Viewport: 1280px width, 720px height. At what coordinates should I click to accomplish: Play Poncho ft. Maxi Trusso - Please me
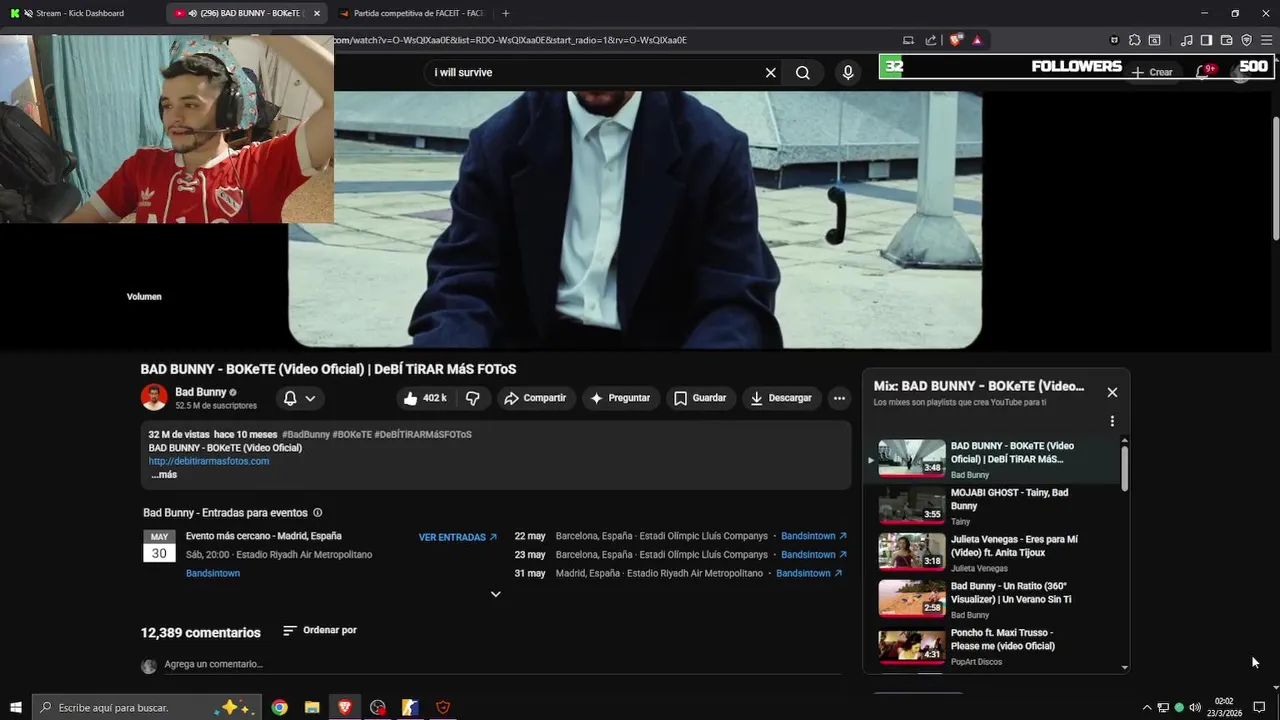pos(994,647)
